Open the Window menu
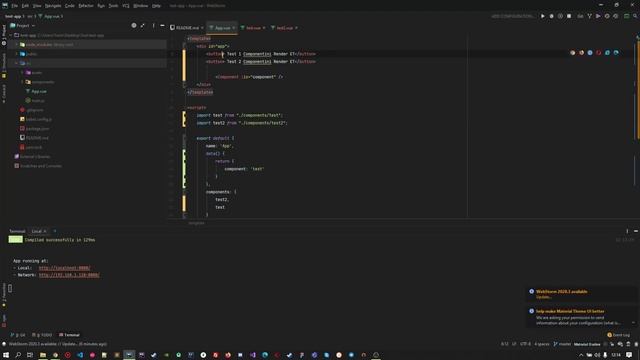The height and width of the screenshot is (360, 640). tap(140, 6)
